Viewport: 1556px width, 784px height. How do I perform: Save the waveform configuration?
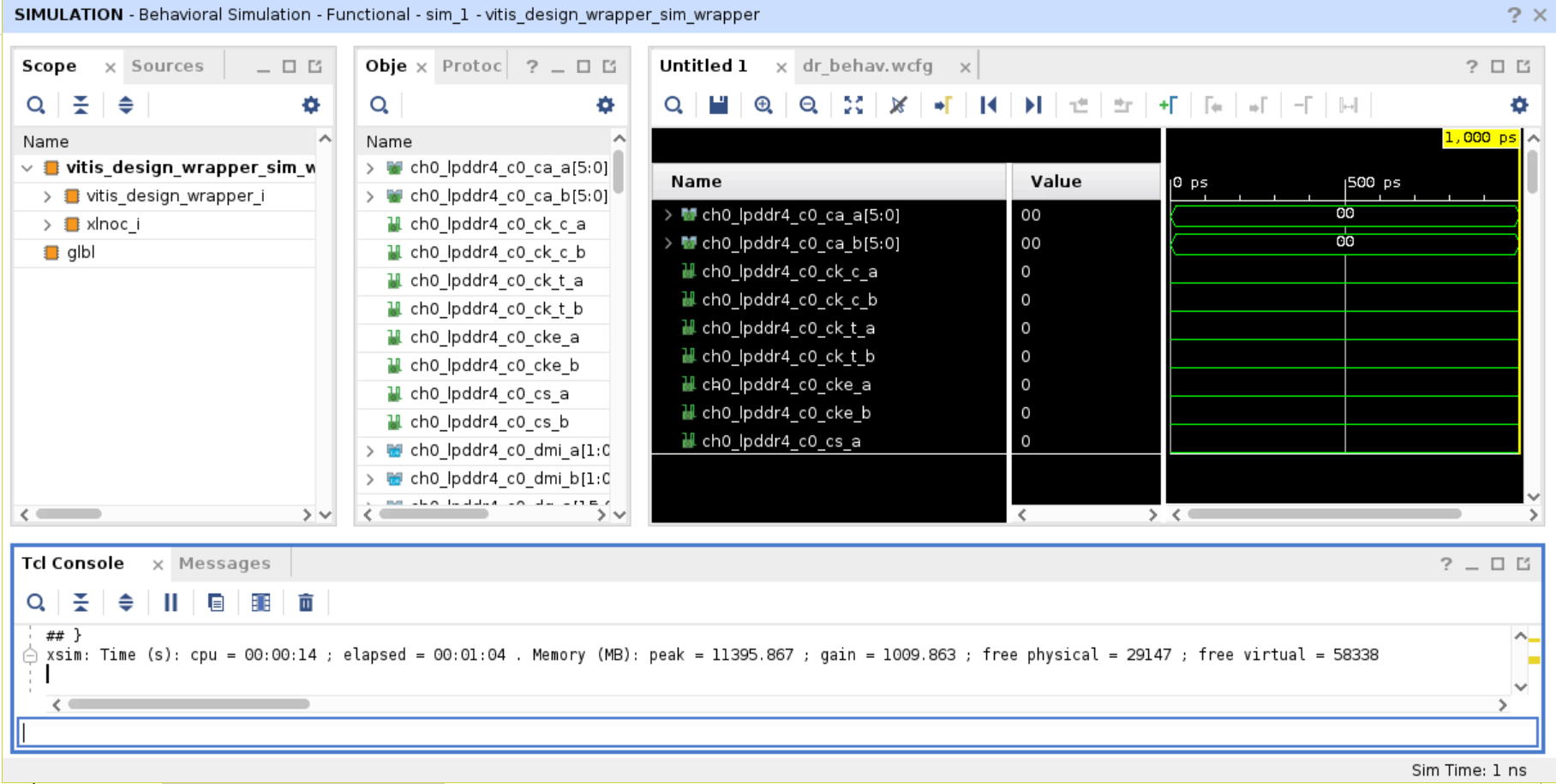719,105
